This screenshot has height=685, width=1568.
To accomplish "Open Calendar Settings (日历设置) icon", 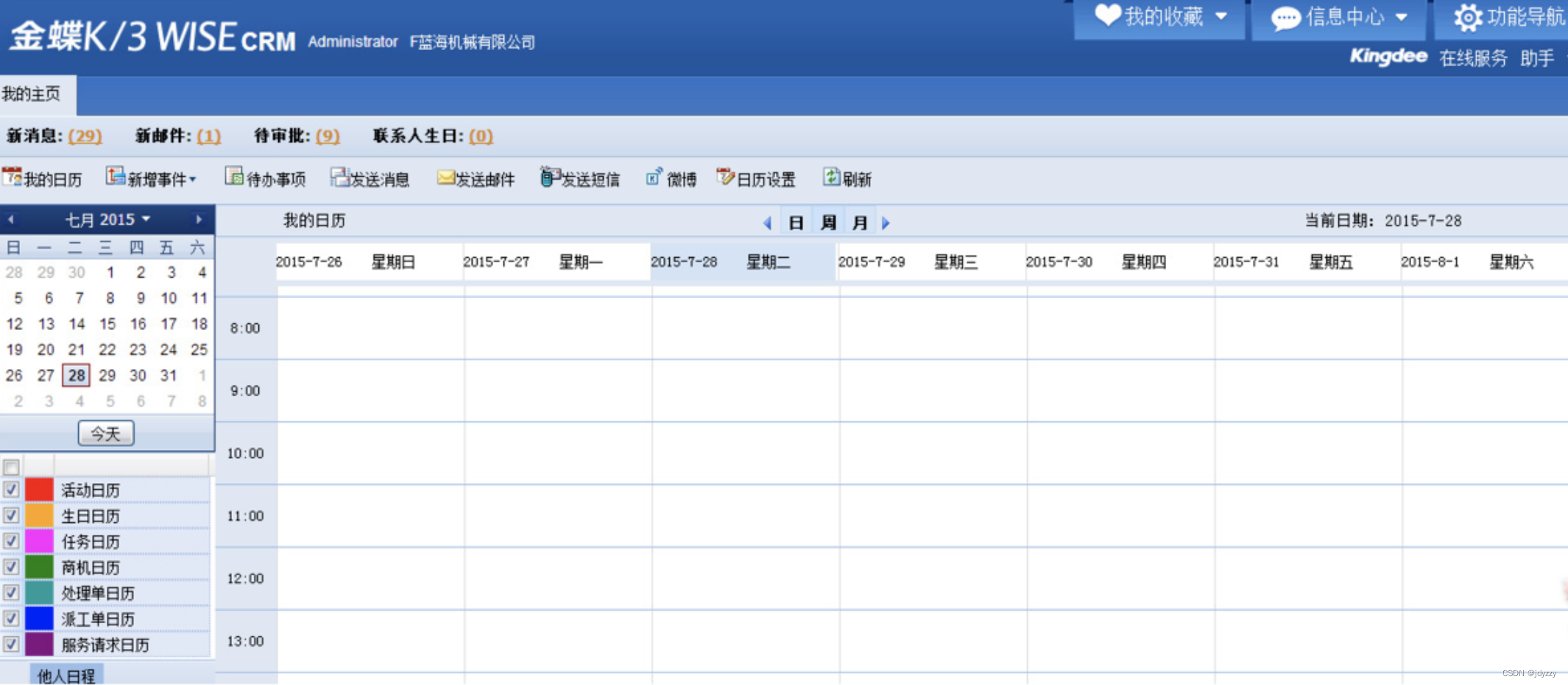I will pos(726,177).
